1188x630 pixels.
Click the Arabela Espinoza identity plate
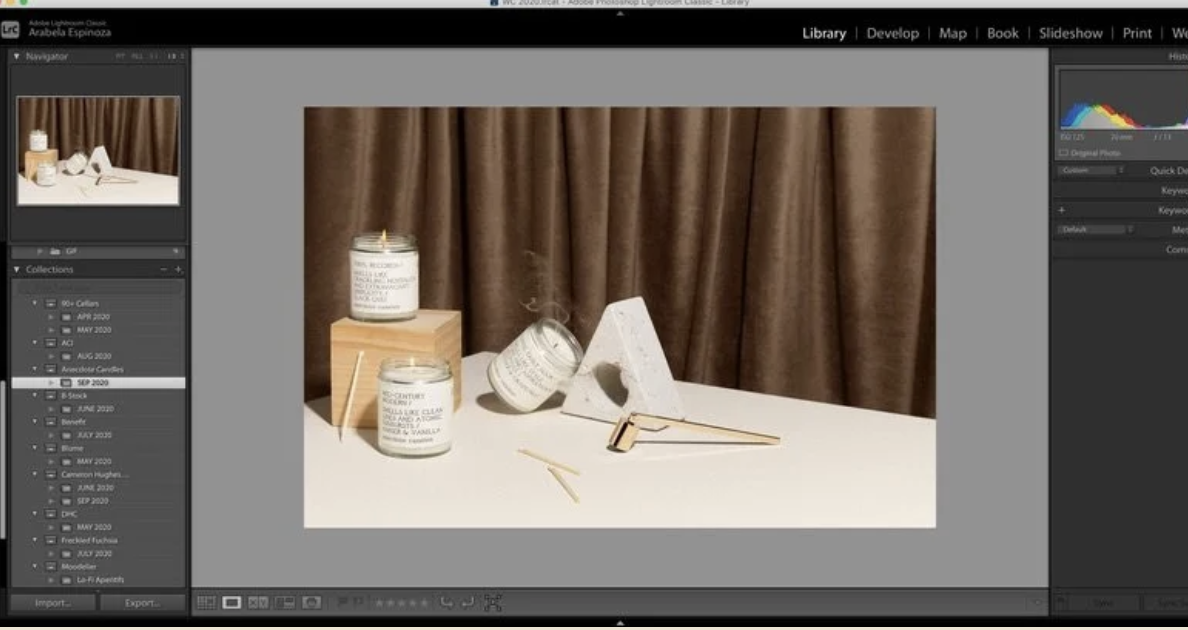pos(69,33)
